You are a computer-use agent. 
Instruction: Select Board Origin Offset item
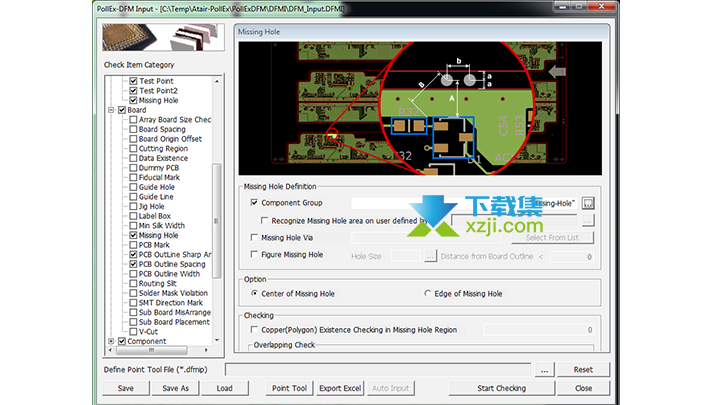tap(170, 139)
